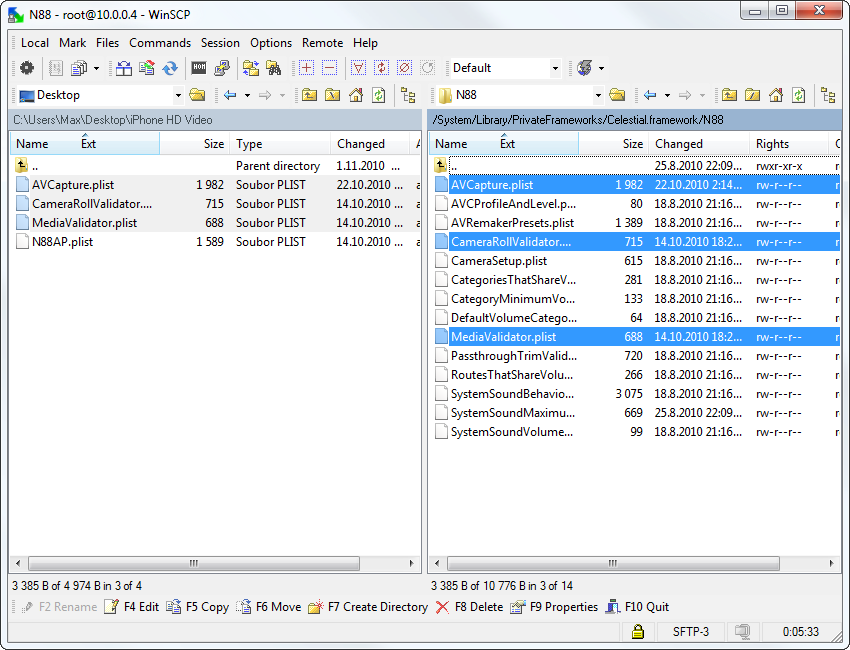The width and height of the screenshot is (850, 650).
Task: Select AVRemakerPresets.plist in remote panel
Action: (x=512, y=223)
